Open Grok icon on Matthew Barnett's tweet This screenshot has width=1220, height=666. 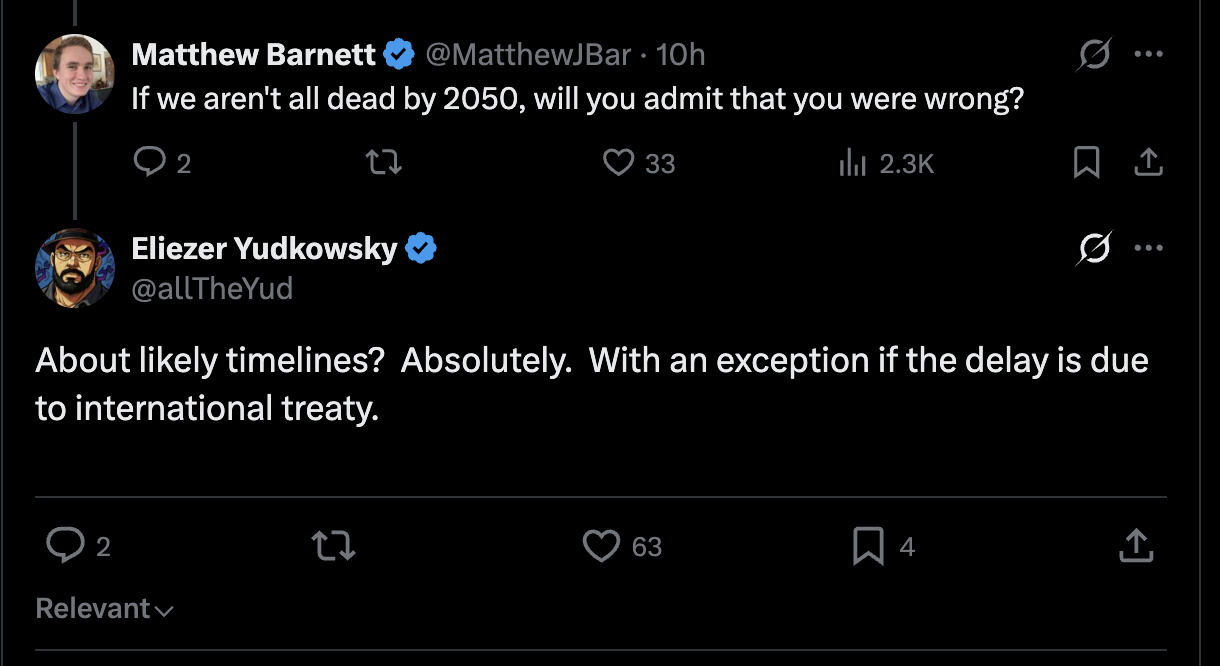(1093, 56)
